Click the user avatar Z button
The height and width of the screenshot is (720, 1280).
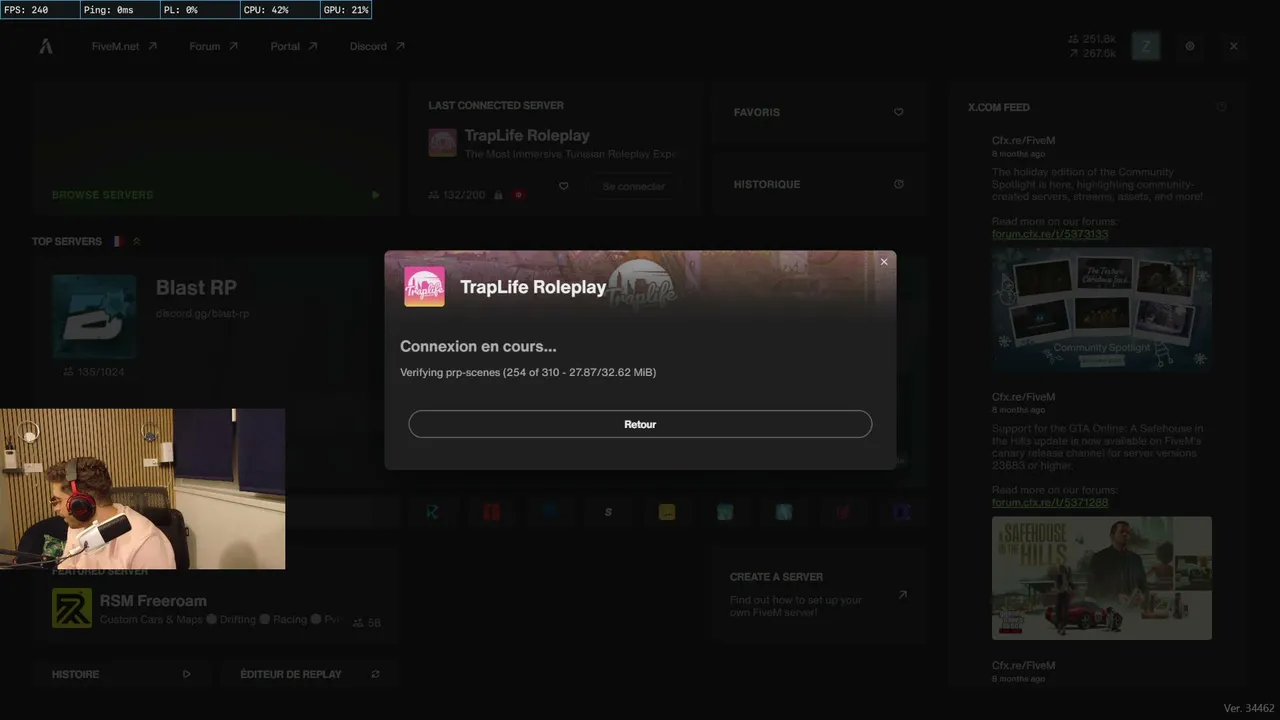(x=1146, y=46)
